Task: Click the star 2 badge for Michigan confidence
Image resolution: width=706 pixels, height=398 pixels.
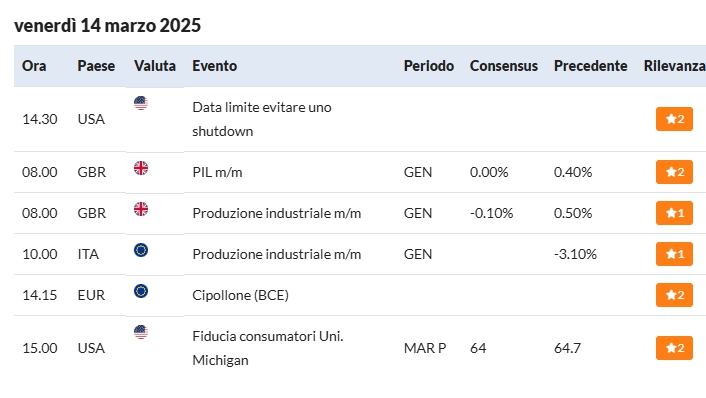Action: point(674,348)
